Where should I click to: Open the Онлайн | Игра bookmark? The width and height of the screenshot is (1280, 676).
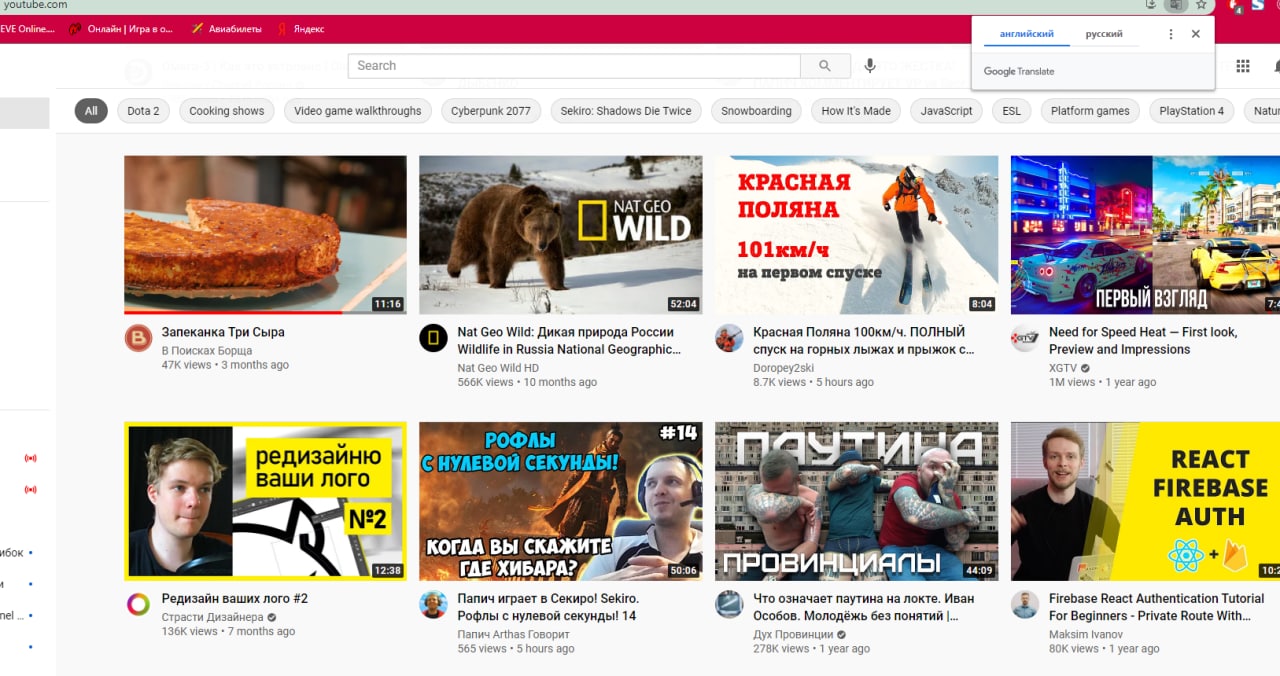pos(121,29)
